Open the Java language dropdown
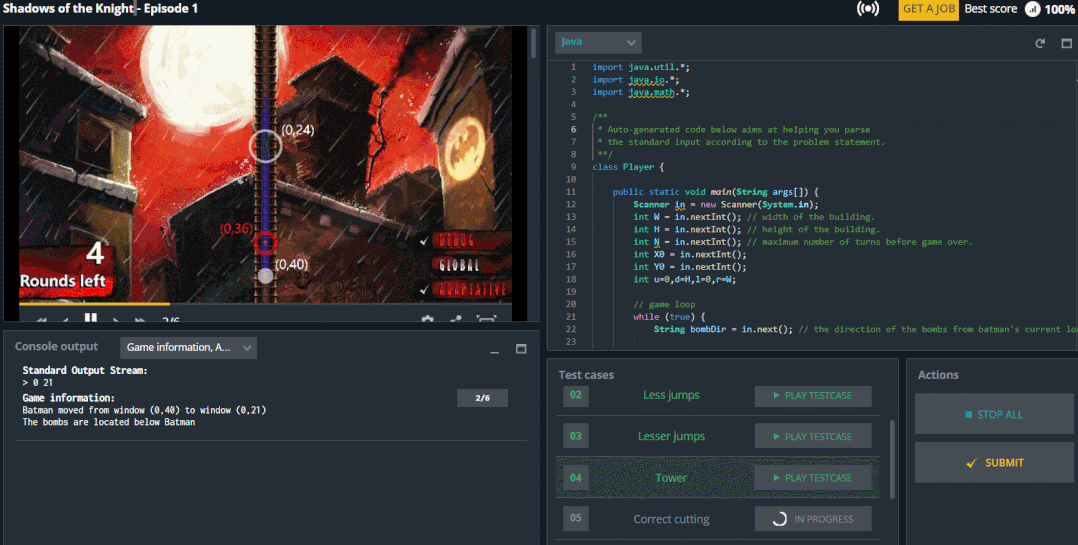Screen dimensions: 1078x545 point(598,43)
